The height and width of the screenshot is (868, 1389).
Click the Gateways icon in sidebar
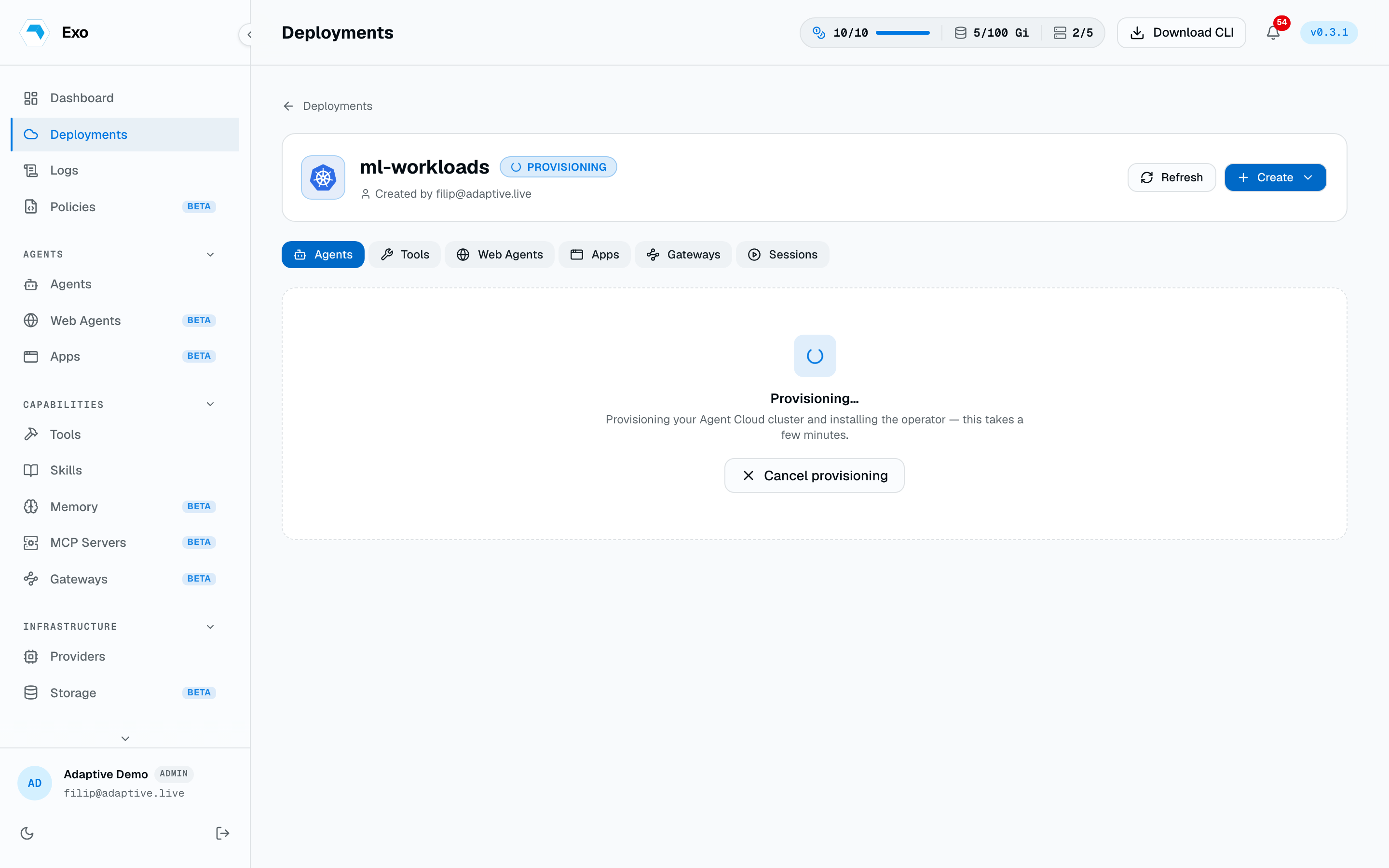point(31,579)
